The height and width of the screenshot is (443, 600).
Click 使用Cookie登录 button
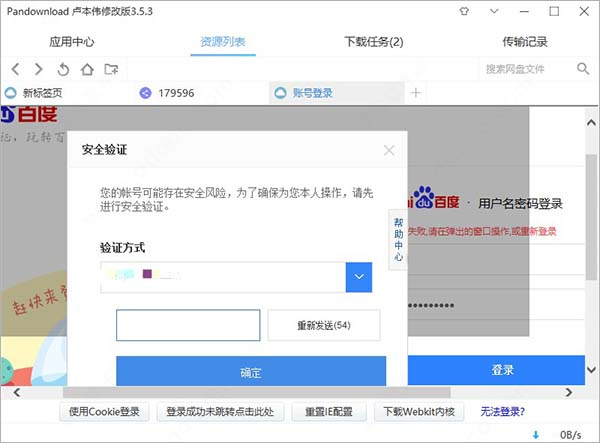tap(104, 412)
